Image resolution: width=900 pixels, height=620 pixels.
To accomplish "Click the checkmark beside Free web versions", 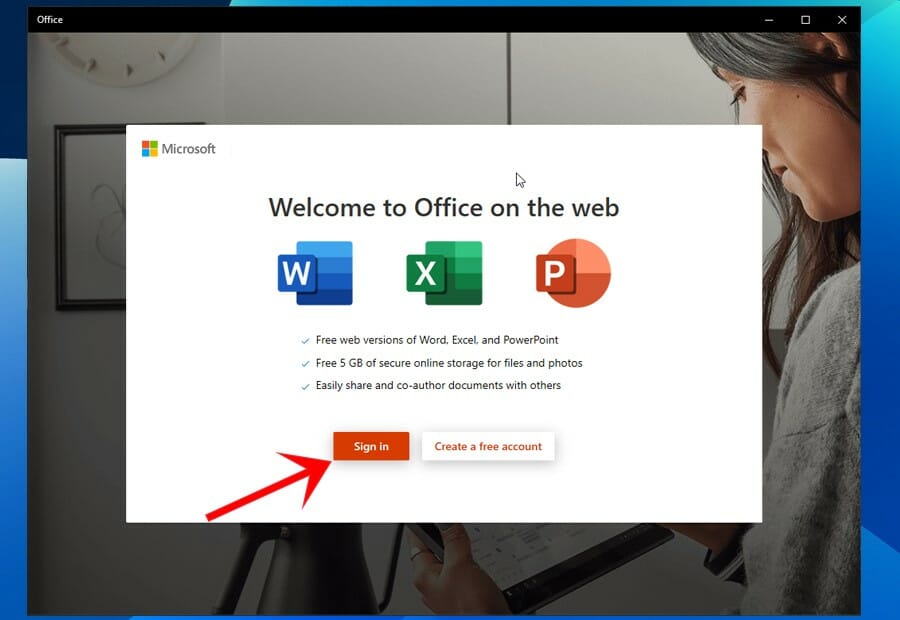I will pos(305,341).
